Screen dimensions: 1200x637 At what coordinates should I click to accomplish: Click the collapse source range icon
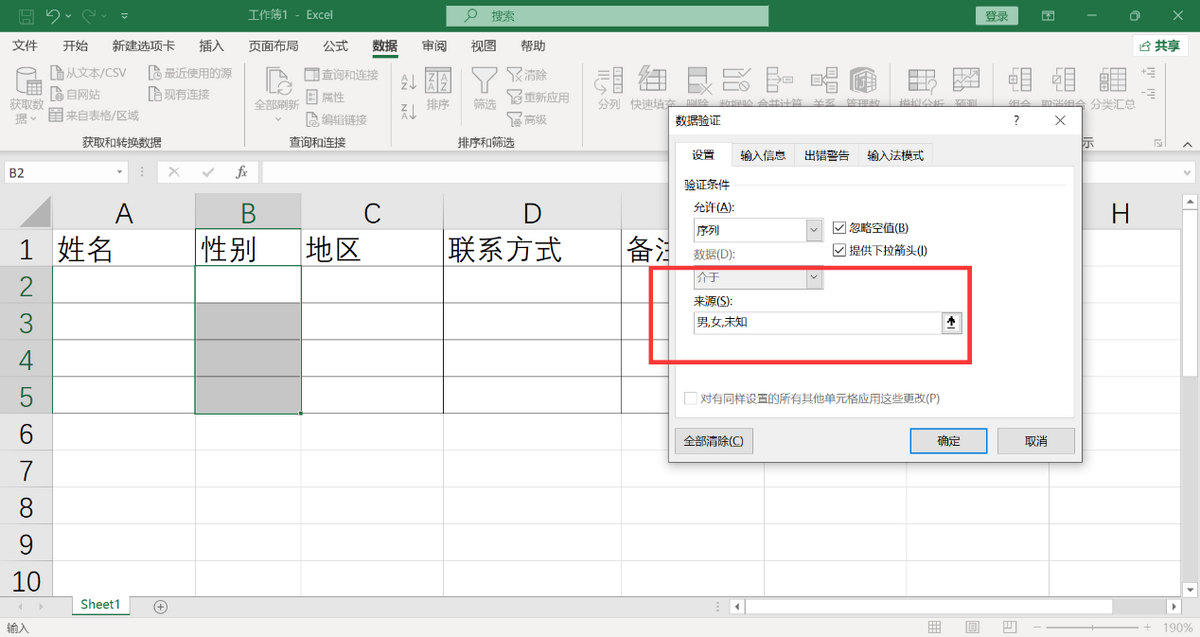tap(951, 322)
